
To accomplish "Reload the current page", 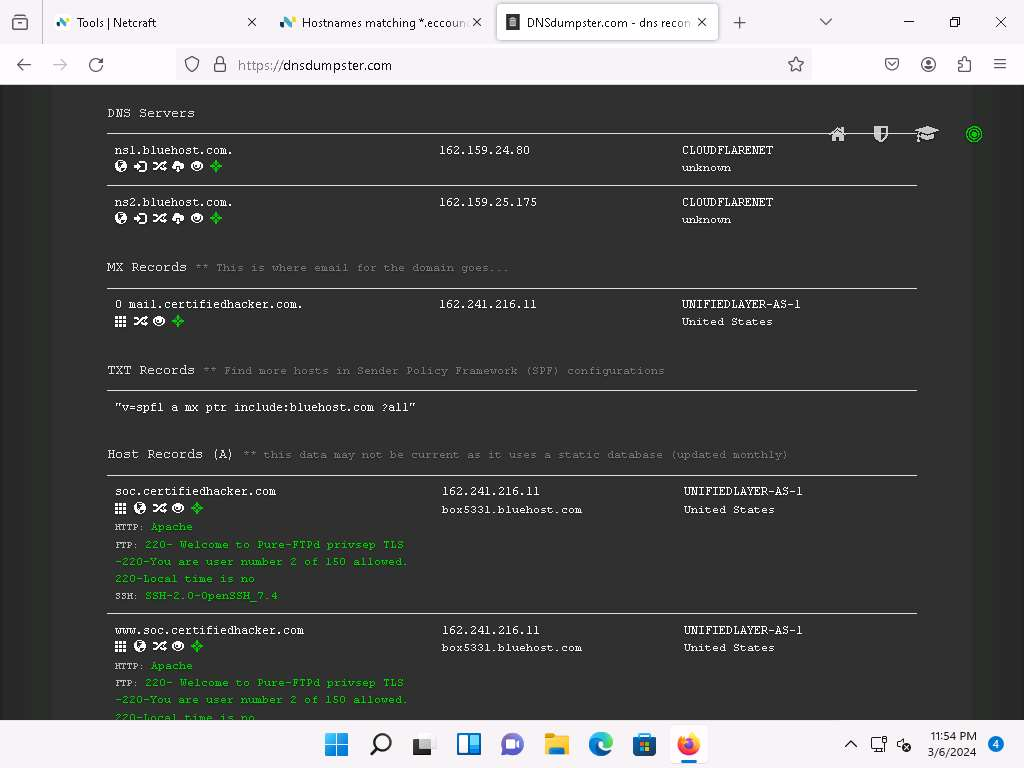I will tap(96, 64).
